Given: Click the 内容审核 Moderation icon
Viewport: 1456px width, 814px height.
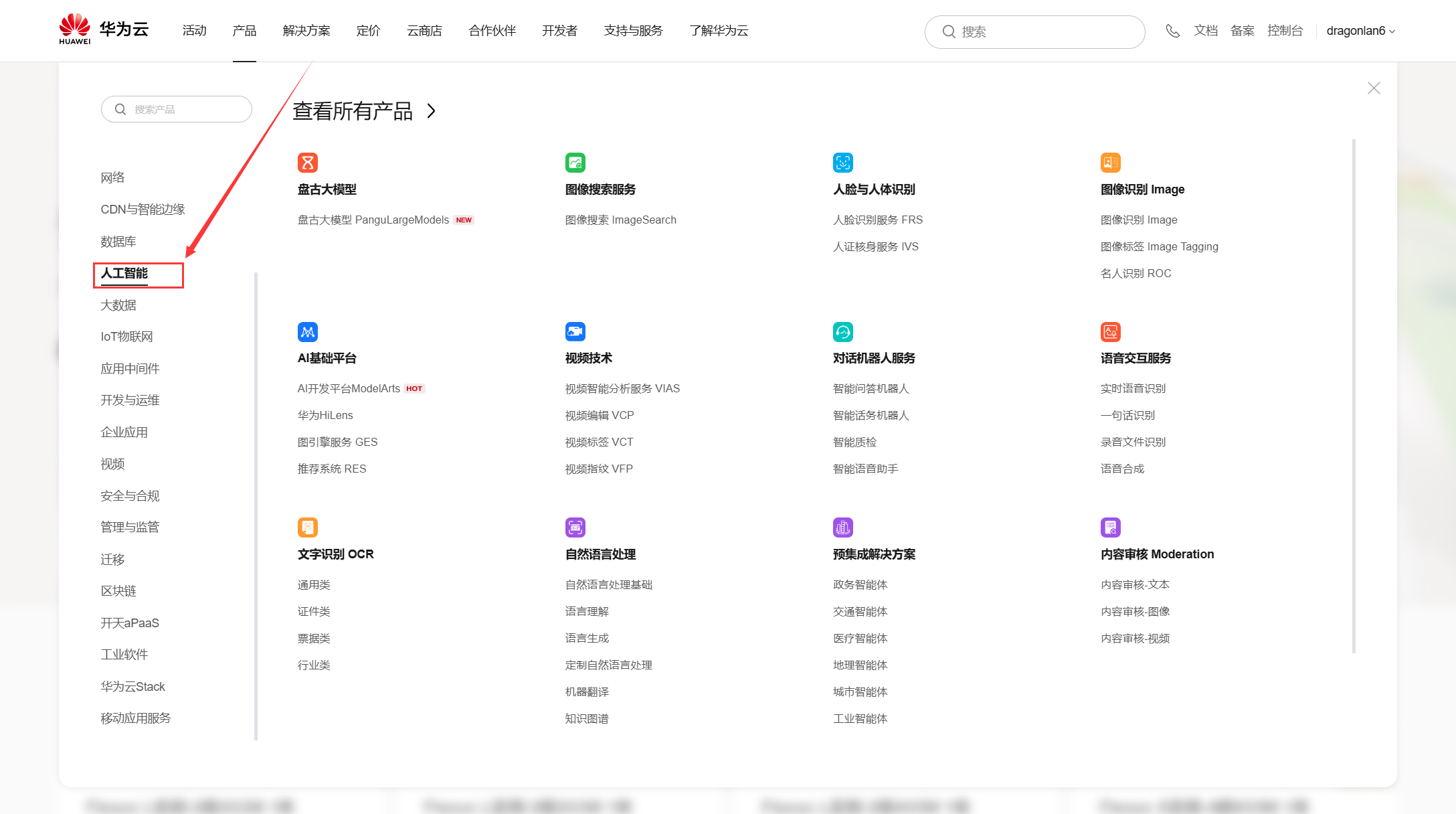Looking at the screenshot, I should coord(1111,527).
